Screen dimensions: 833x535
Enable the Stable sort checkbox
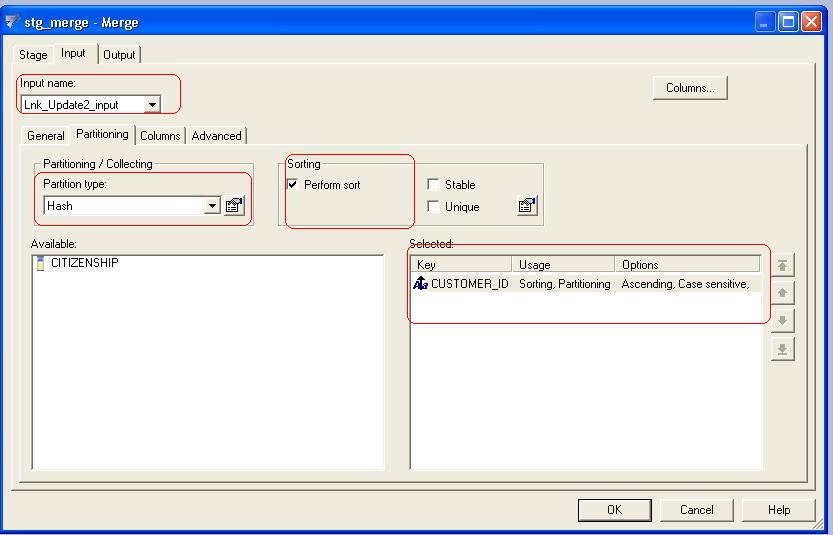[x=433, y=185]
